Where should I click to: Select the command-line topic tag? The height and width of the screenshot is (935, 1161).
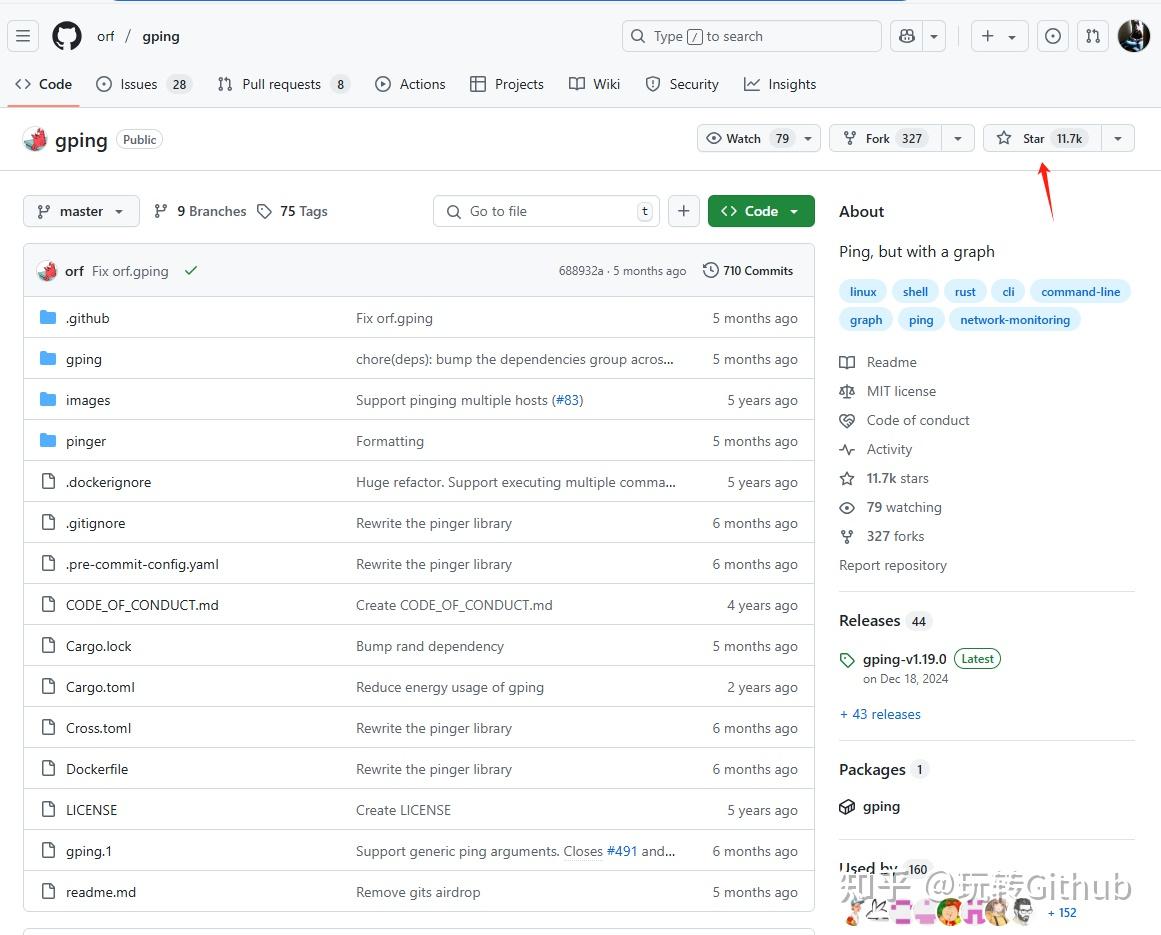tap(1080, 292)
